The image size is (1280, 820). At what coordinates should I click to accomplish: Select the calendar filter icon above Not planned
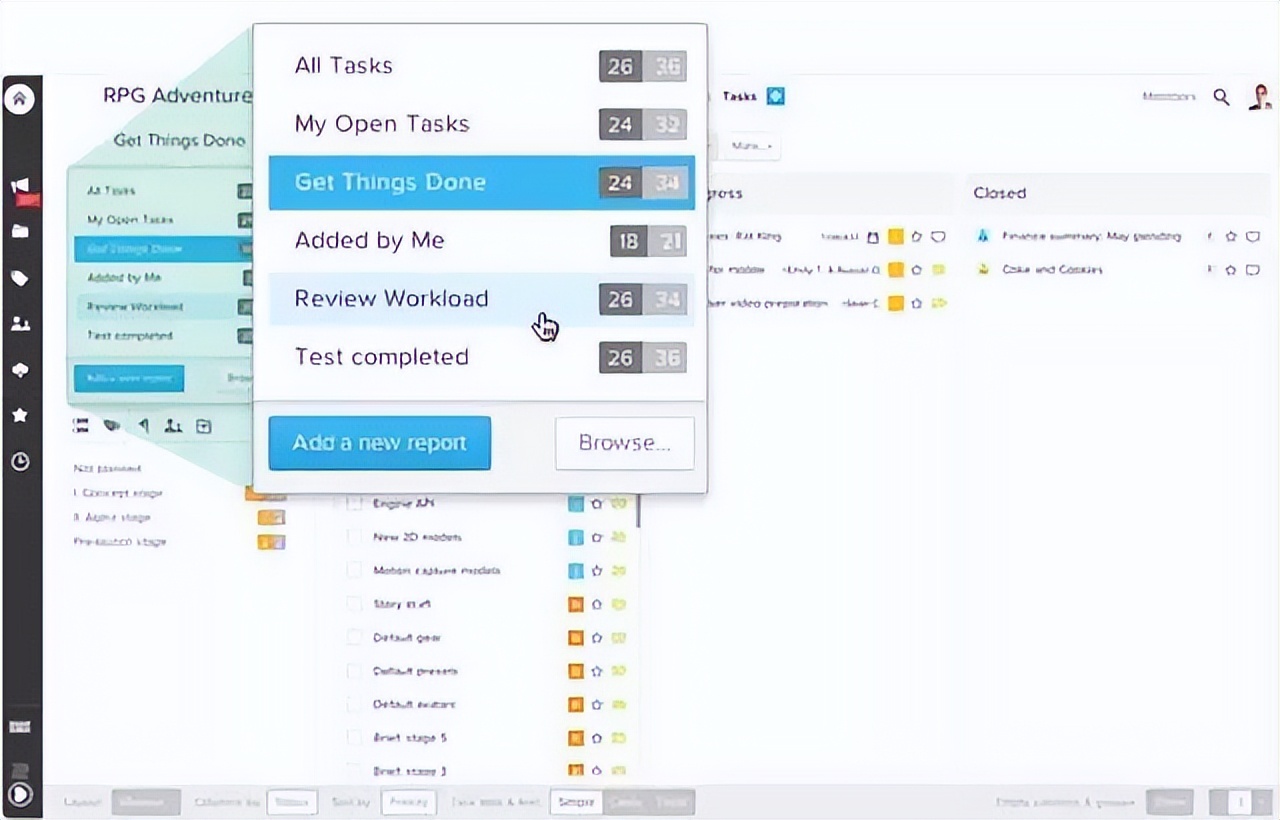pyautogui.click(x=204, y=426)
